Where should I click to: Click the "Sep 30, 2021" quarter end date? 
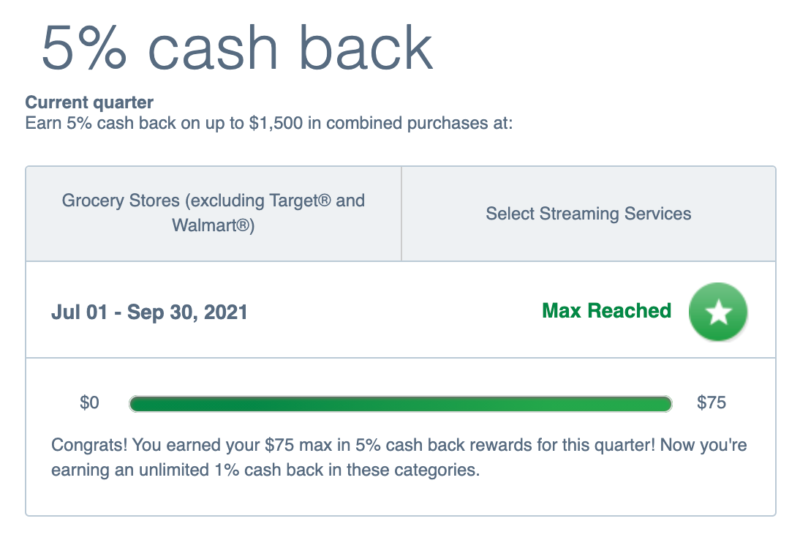[190, 313]
